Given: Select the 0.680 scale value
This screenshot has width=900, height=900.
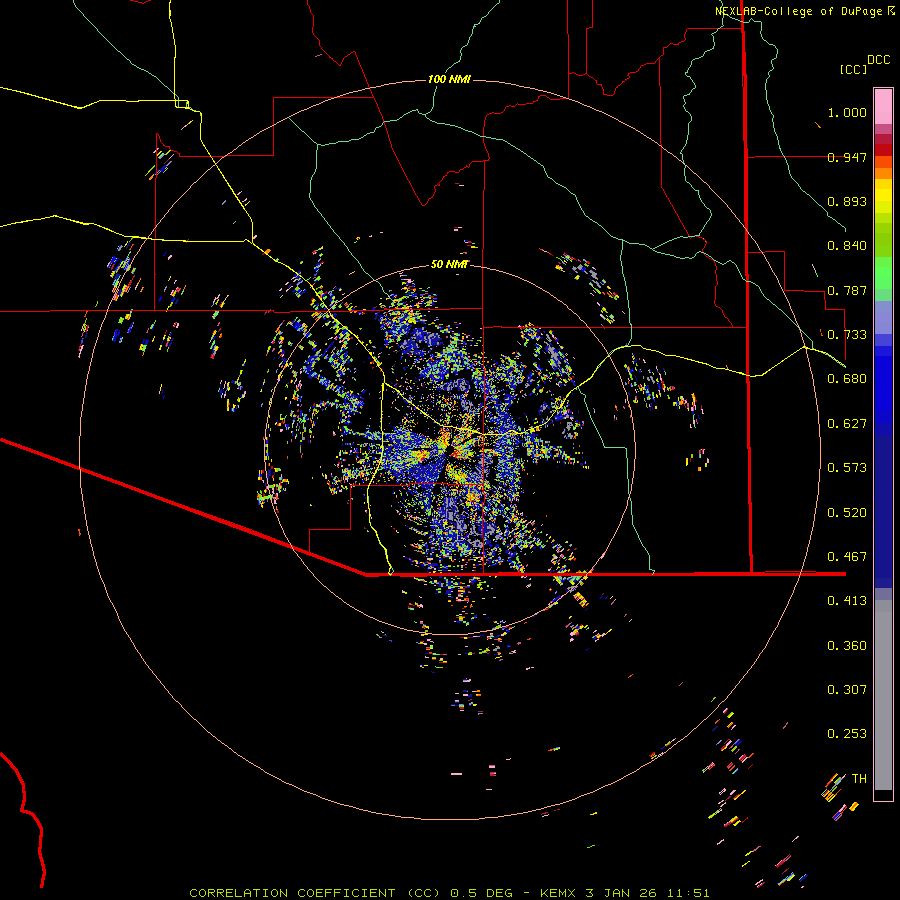Looking at the screenshot, I should [847, 379].
